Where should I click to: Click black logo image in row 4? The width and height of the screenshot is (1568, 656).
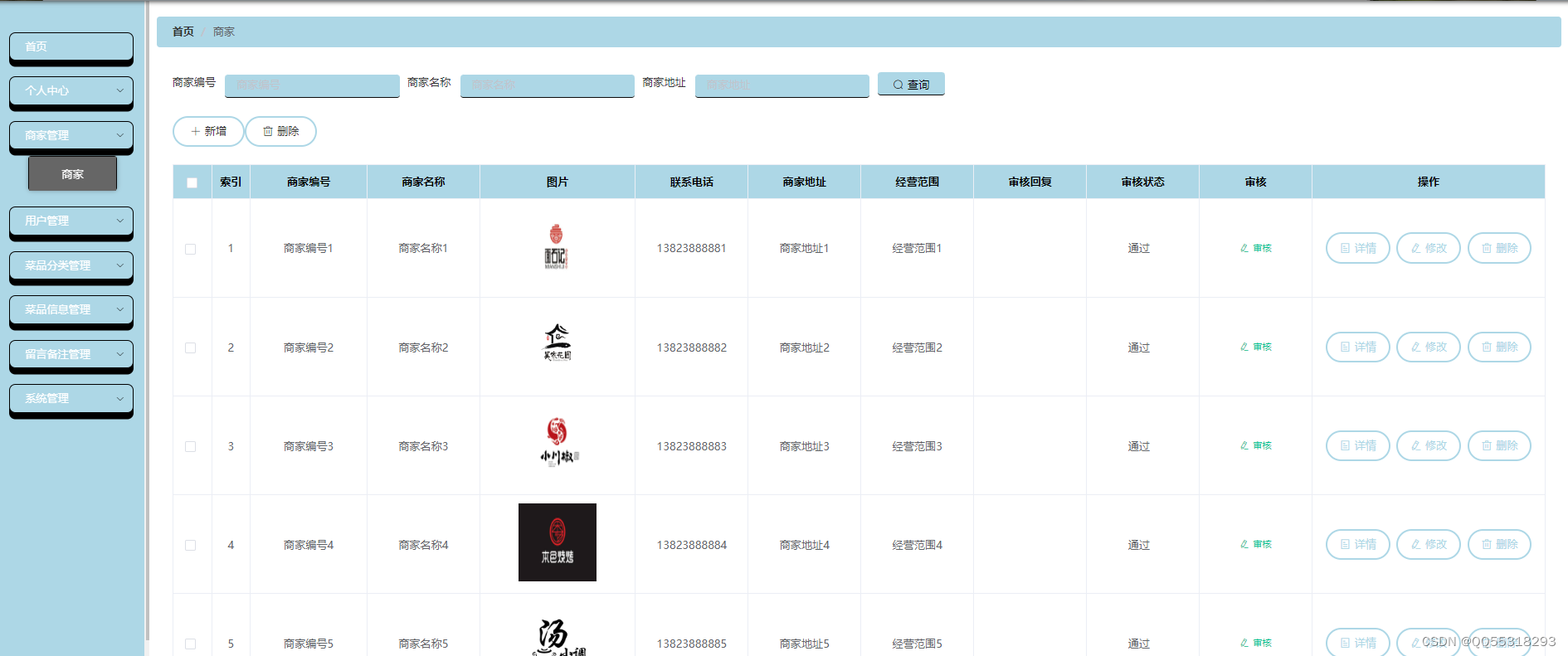click(558, 542)
